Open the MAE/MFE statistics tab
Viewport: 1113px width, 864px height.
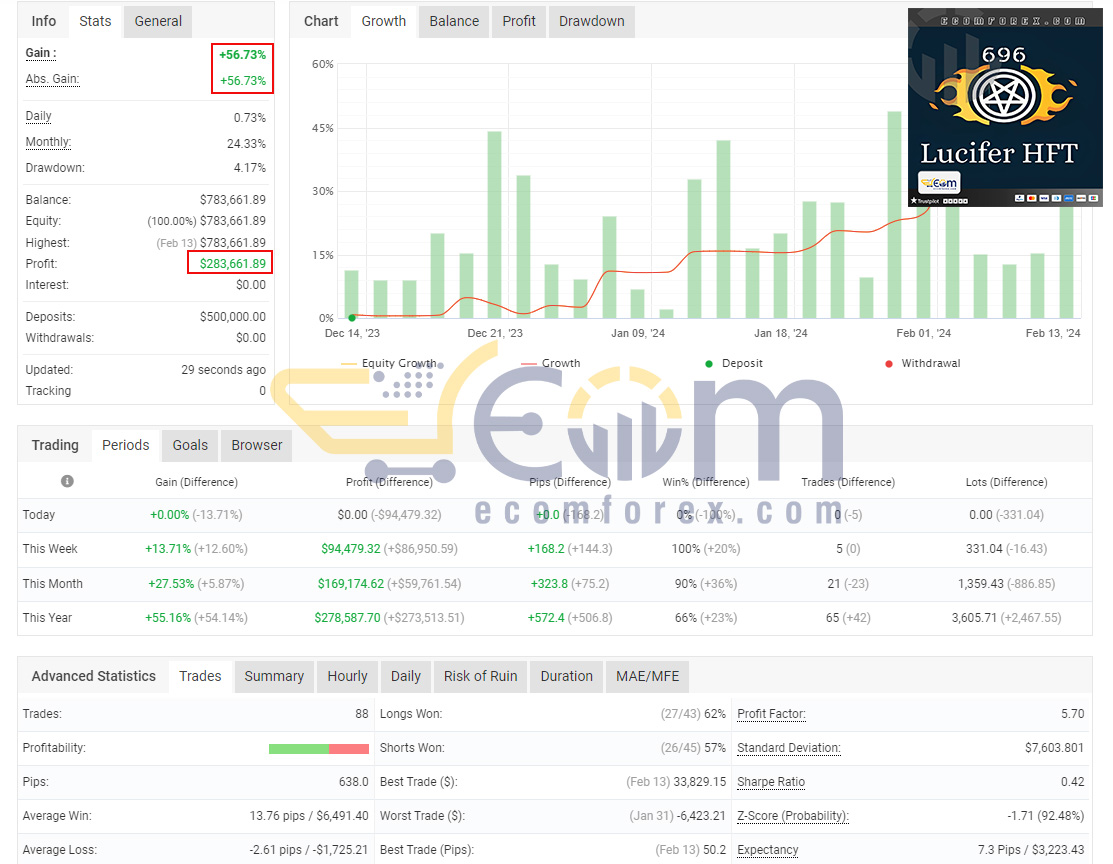pos(647,676)
